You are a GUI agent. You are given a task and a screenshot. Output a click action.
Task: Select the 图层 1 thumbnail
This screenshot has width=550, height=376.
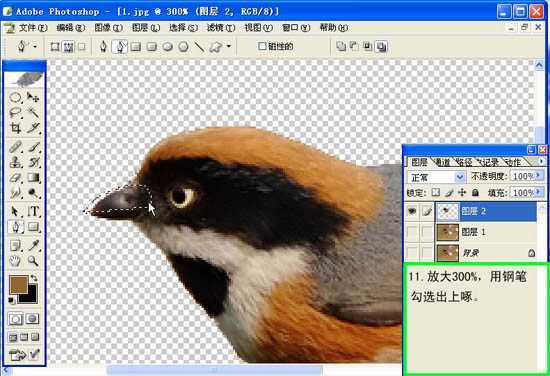click(x=447, y=232)
